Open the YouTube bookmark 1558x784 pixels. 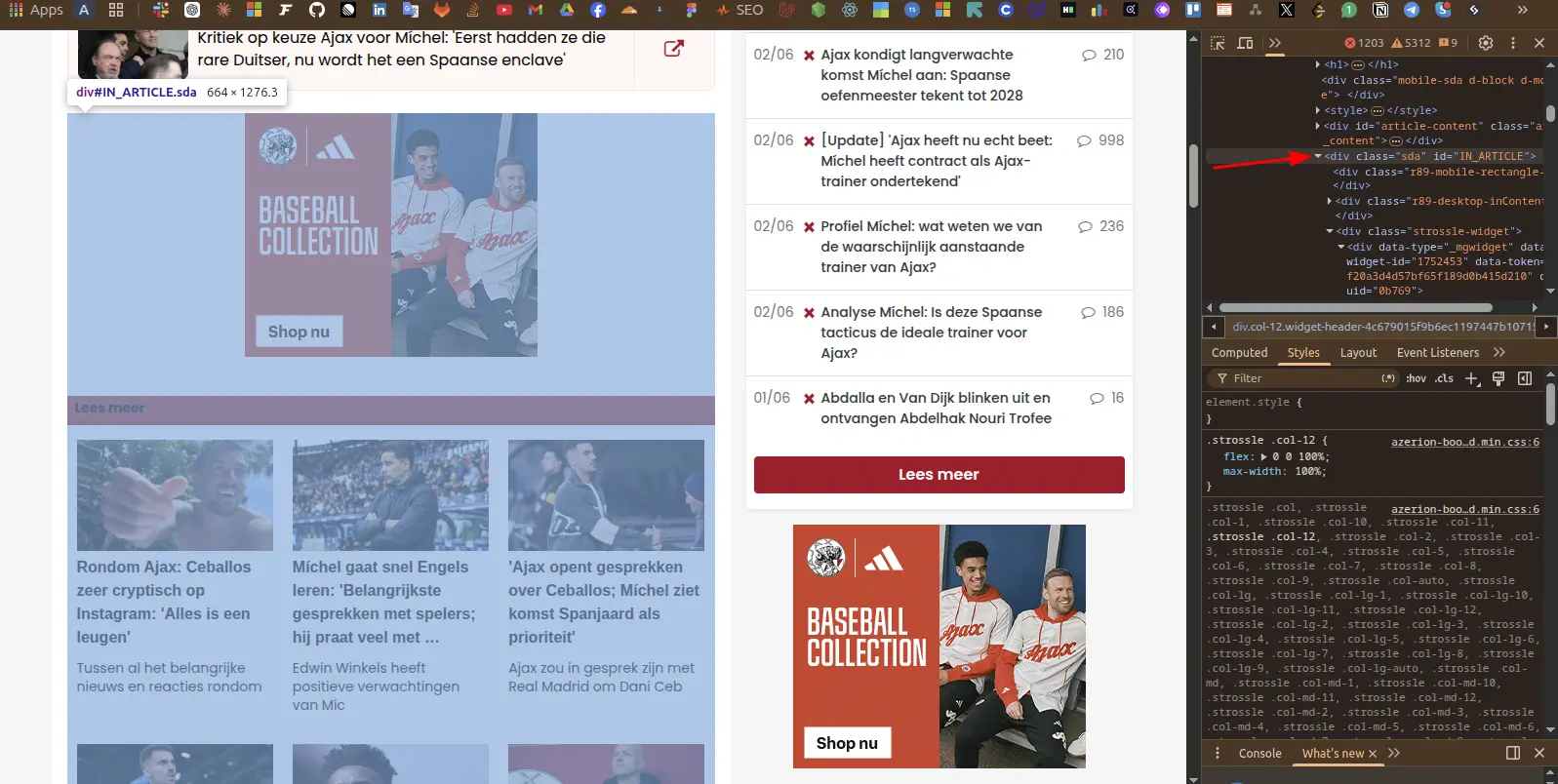(x=504, y=10)
